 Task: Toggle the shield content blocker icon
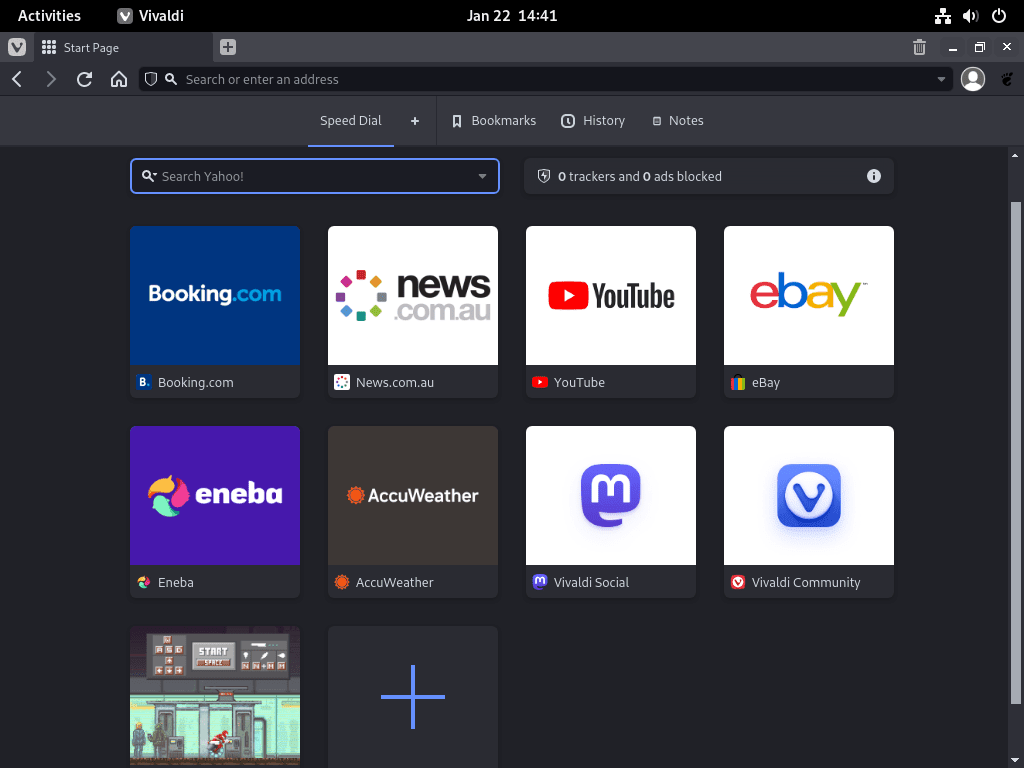[x=152, y=79]
